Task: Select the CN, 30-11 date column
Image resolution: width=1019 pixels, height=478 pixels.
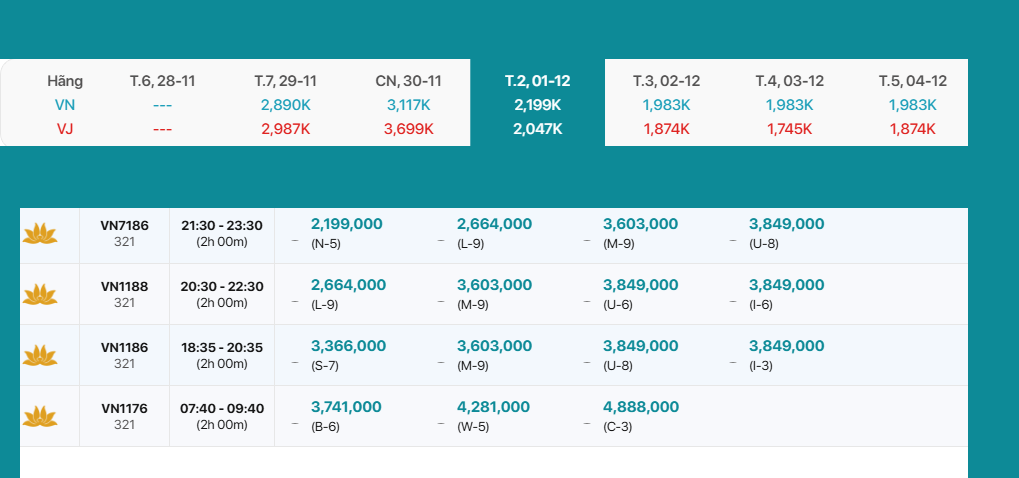Action: [x=408, y=81]
